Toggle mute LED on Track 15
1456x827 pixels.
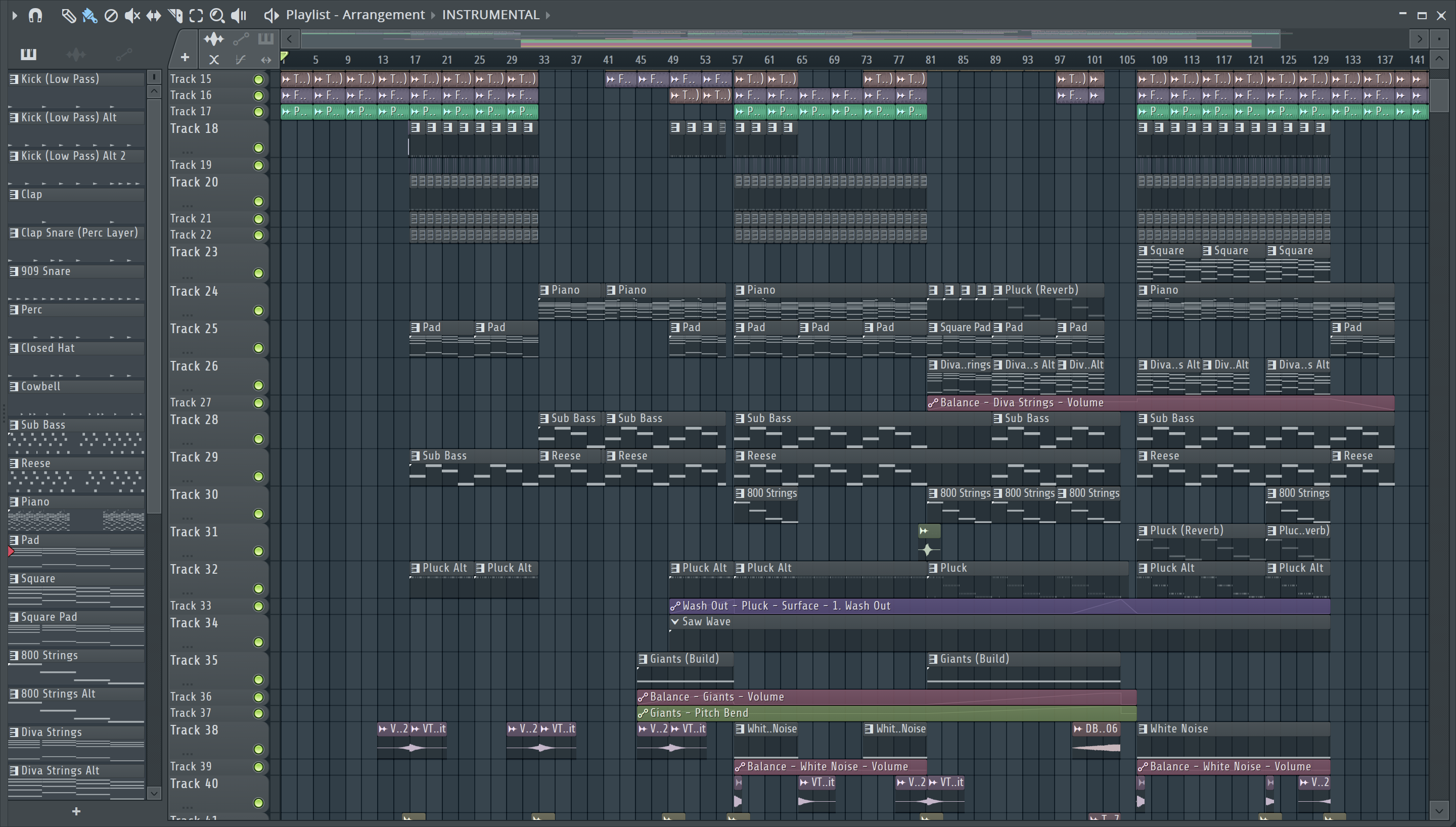(x=258, y=79)
